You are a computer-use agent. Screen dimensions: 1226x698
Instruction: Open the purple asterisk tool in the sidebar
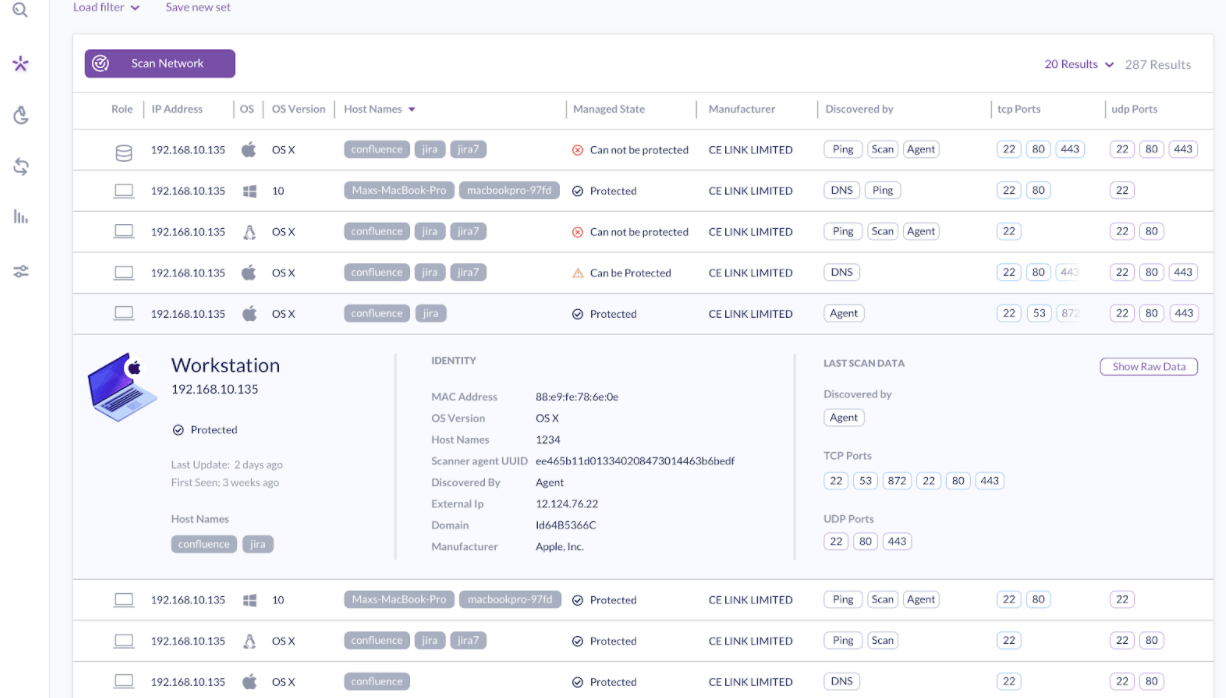coord(21,63)
